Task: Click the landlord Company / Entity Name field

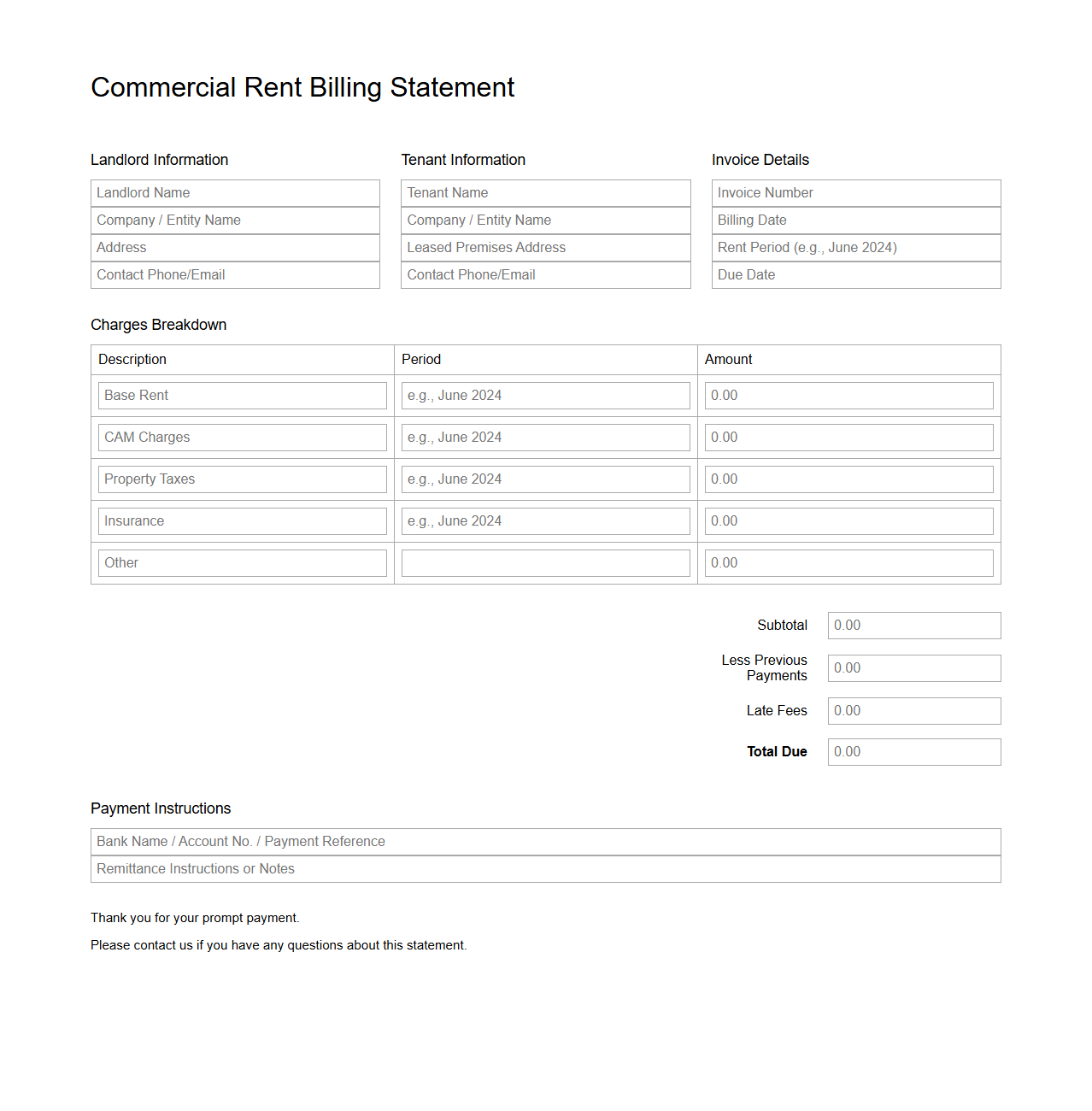Action: (x=235, y=220)
